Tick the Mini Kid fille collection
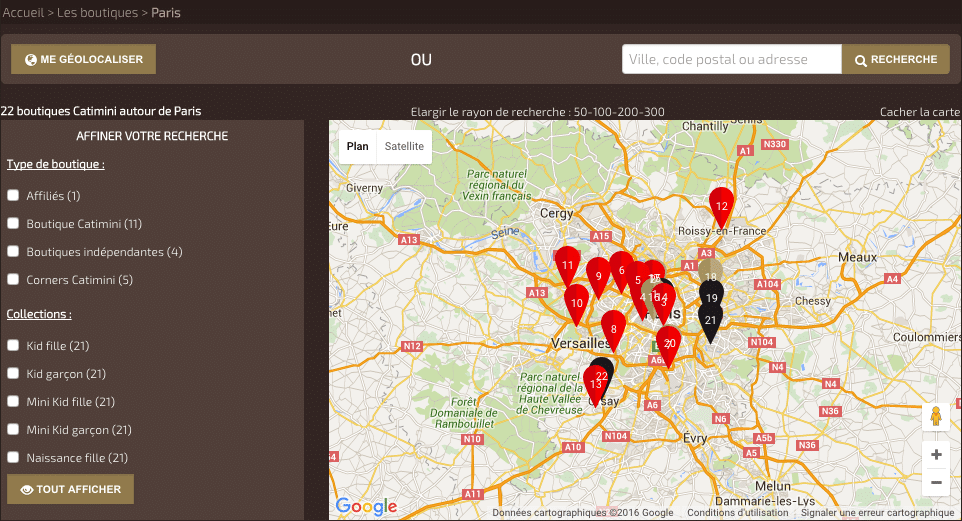Image resolution: width=962 pixels, height=521 pixels. click(13, 401)
